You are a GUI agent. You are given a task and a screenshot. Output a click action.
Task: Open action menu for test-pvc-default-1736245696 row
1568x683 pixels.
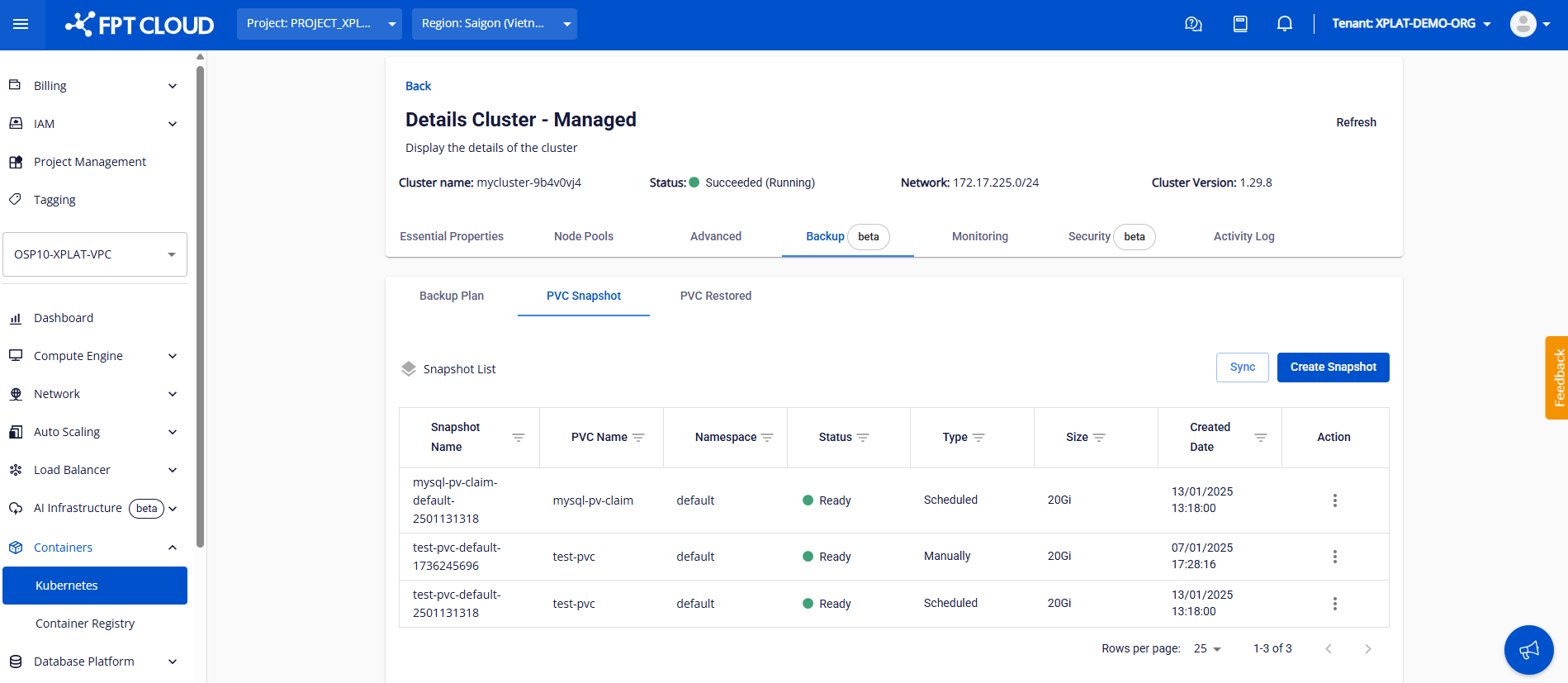[1334, 557]
